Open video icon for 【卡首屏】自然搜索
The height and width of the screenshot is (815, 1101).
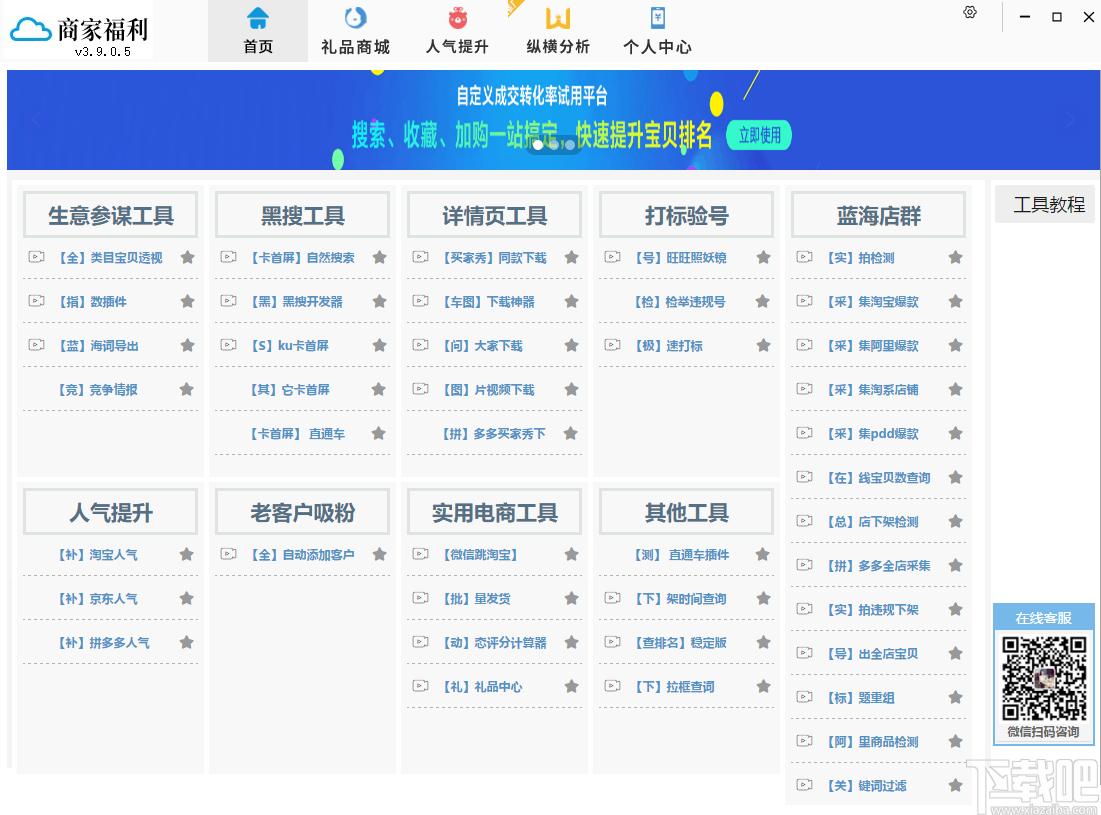(x=228, y=257)
